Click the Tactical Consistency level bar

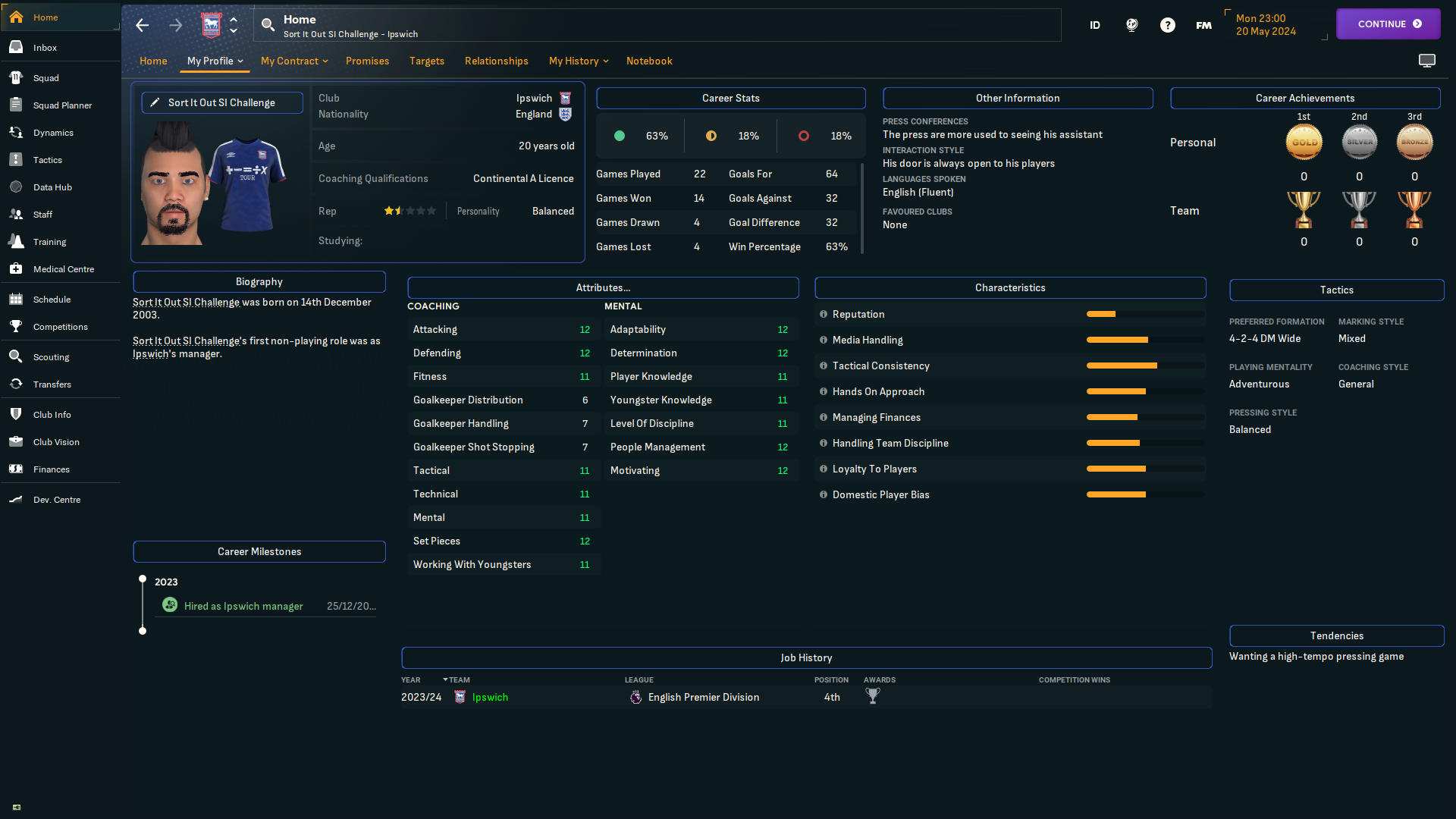pyautogui.click(x=1145, y=366)
